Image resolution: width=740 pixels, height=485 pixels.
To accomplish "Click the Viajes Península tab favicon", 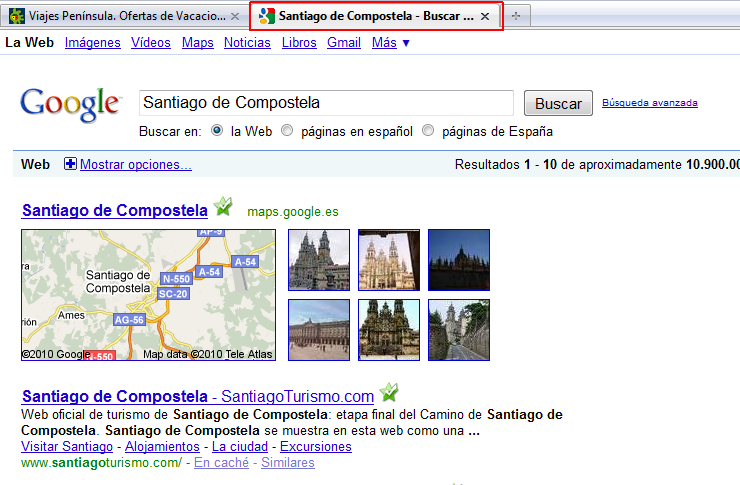I will (17, 16).
